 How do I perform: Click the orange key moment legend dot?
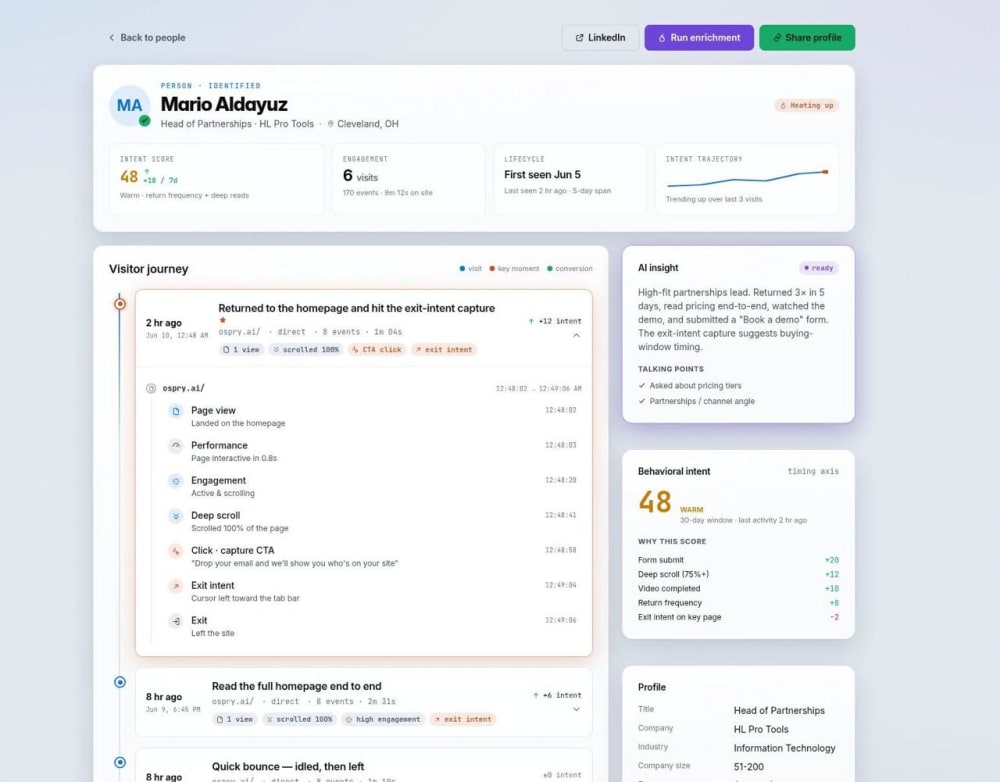(x=492, y=269)
